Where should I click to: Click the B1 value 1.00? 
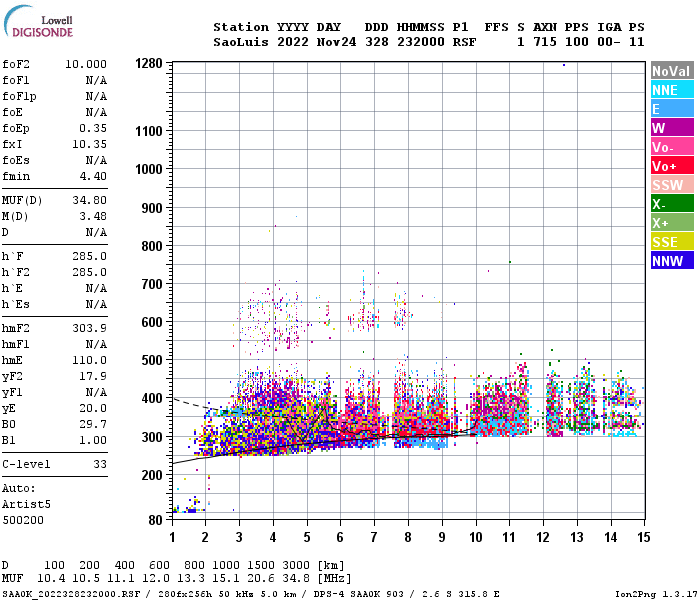pyautogui.click(x=93, y=440)
